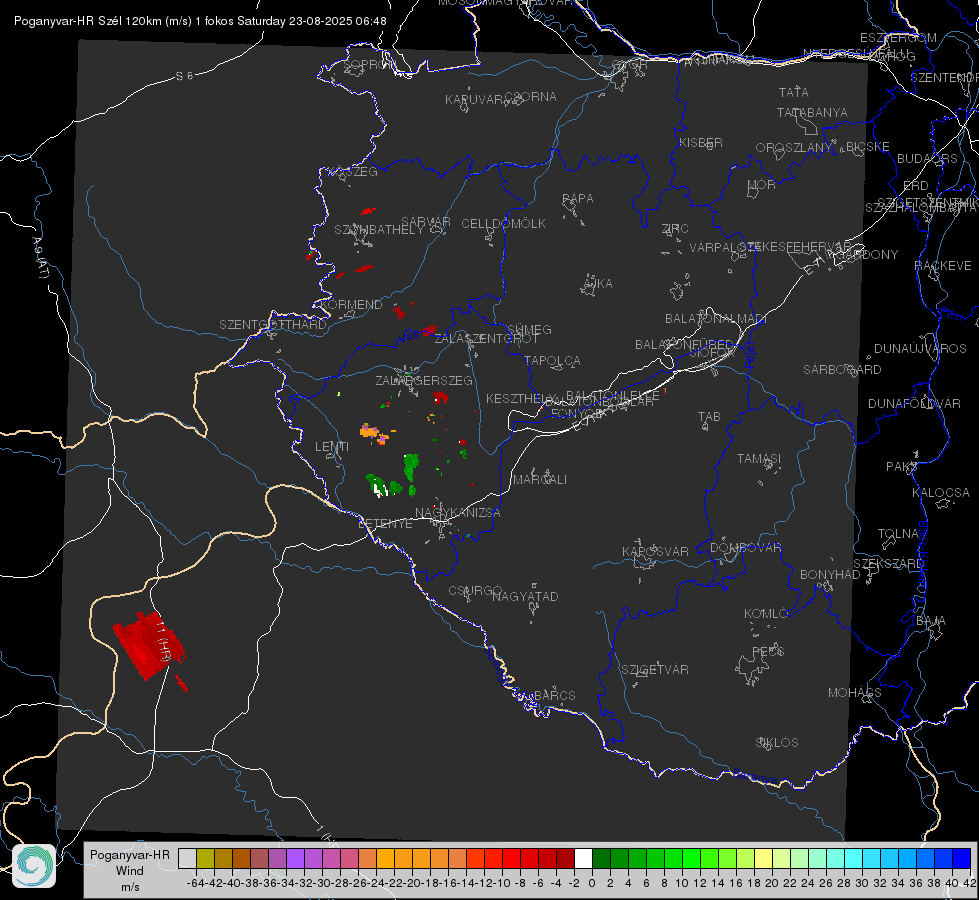Click the MOHACS city label
Viewport: 979px width, 900px height.
click(x=855, y=693)
